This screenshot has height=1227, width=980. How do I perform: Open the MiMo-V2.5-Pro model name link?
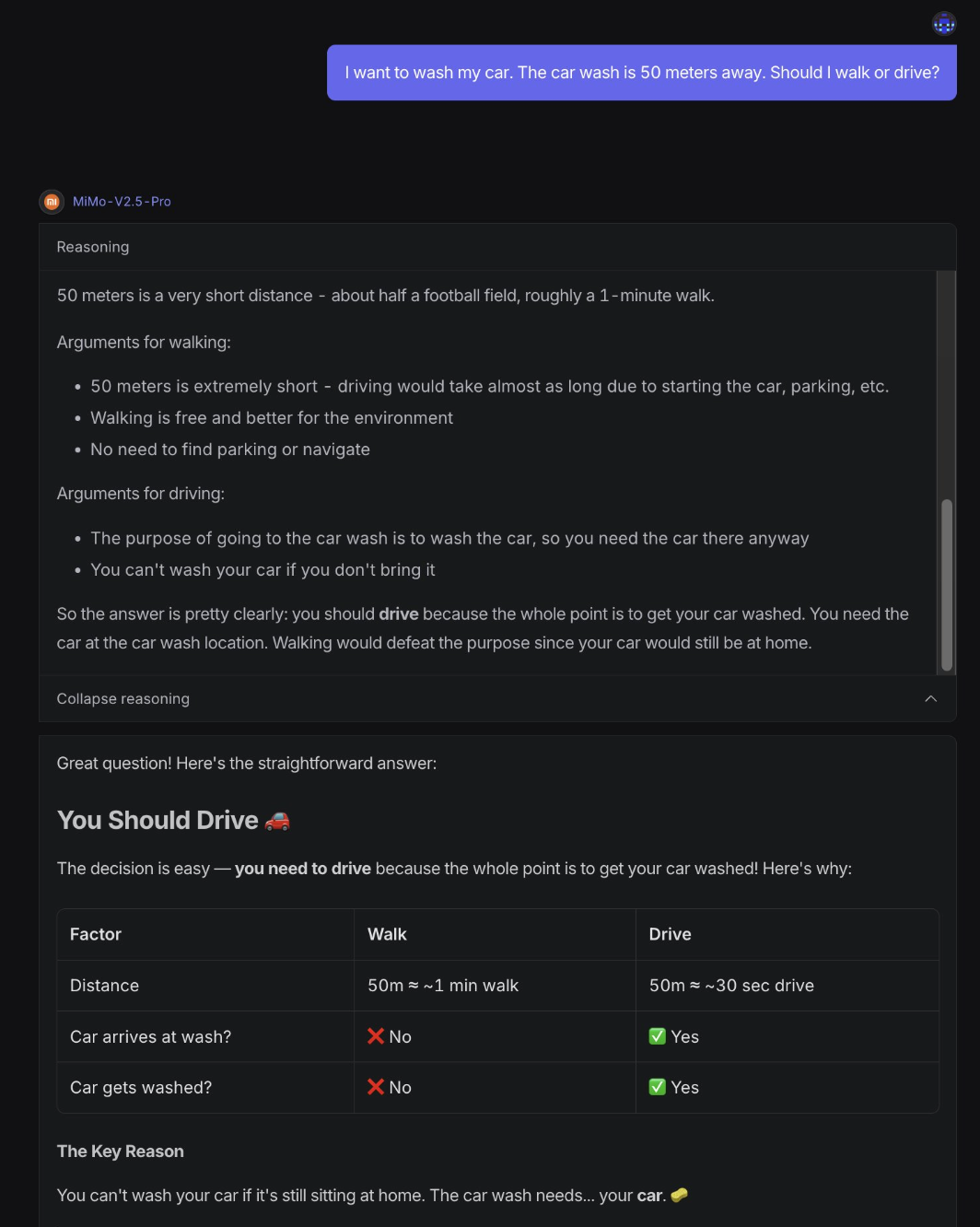pyautogui.click(x=122, y=201)
